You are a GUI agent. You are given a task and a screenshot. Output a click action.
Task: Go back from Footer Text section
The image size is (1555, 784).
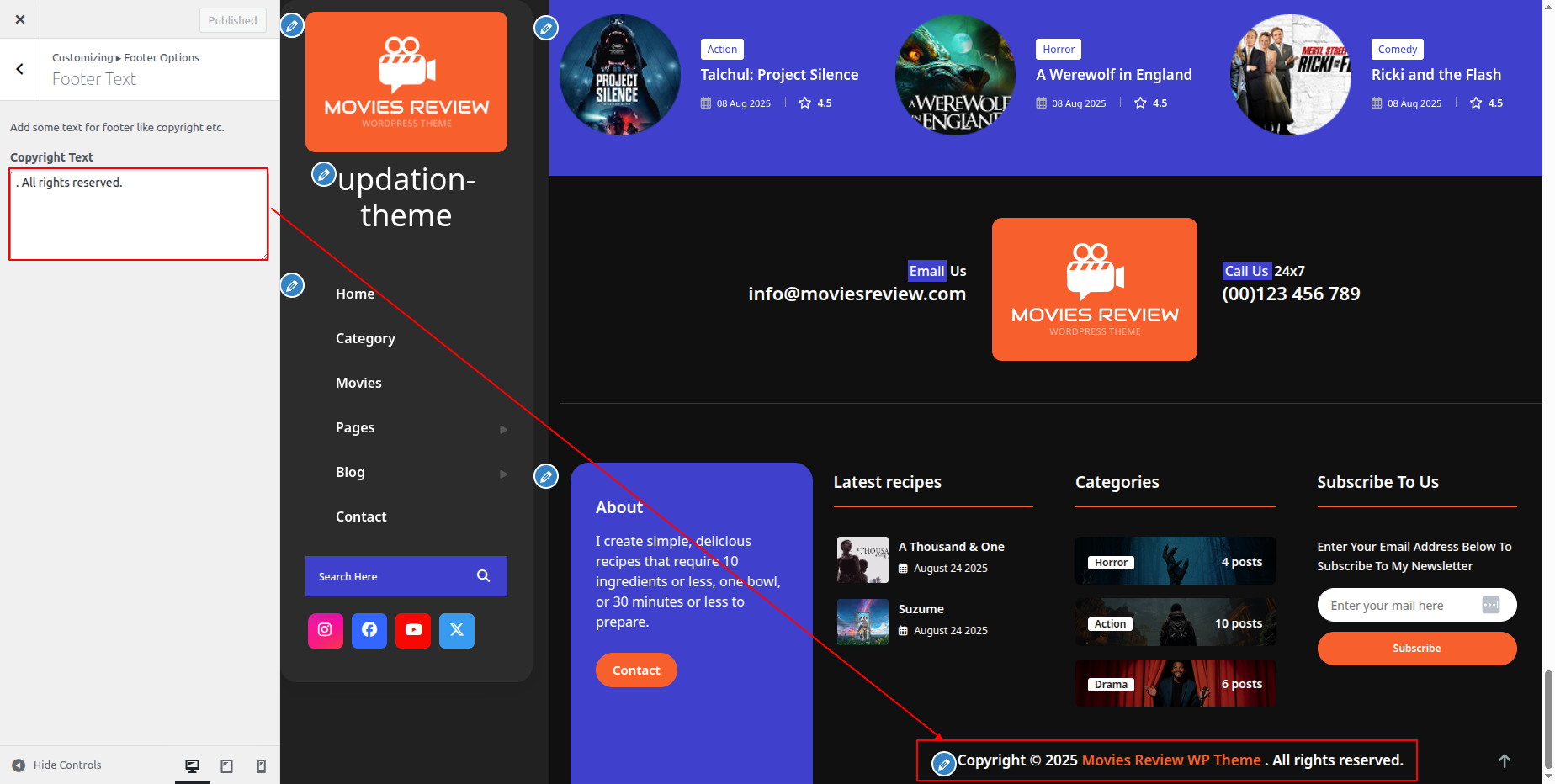(x=20, y=69)
